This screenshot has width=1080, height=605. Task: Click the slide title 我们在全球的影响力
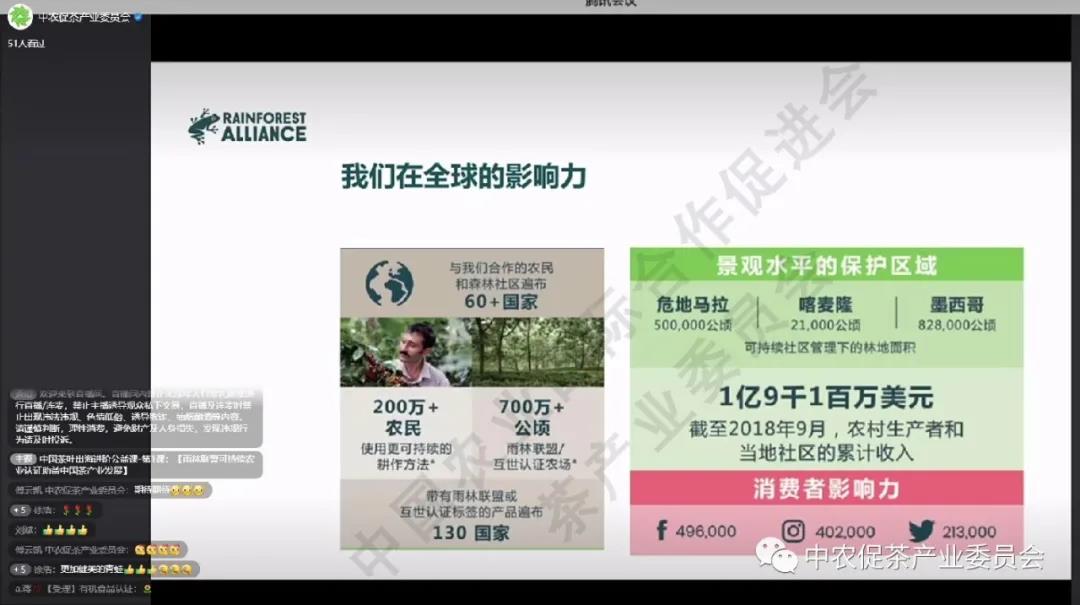click(464, 176)
